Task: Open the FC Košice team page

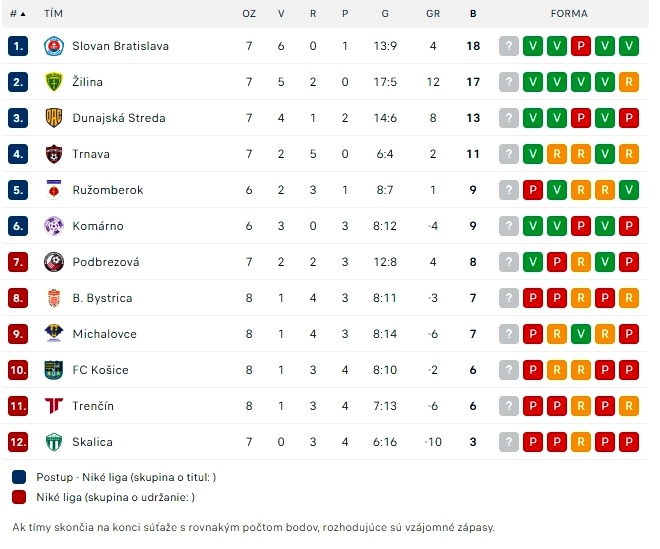Action: click(100, 370)
